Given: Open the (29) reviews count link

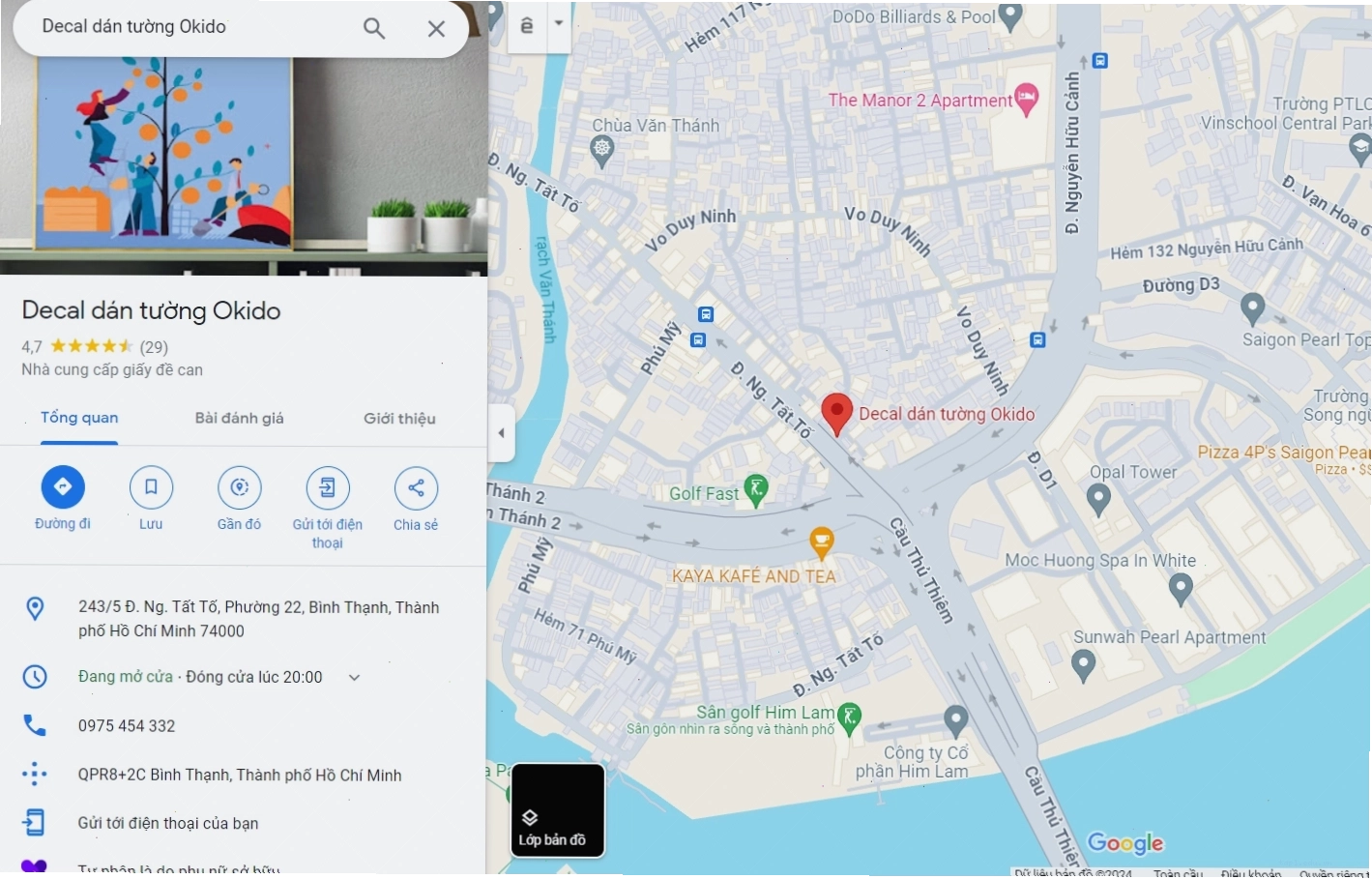Looking at the screenshot, I should point(154,346).
